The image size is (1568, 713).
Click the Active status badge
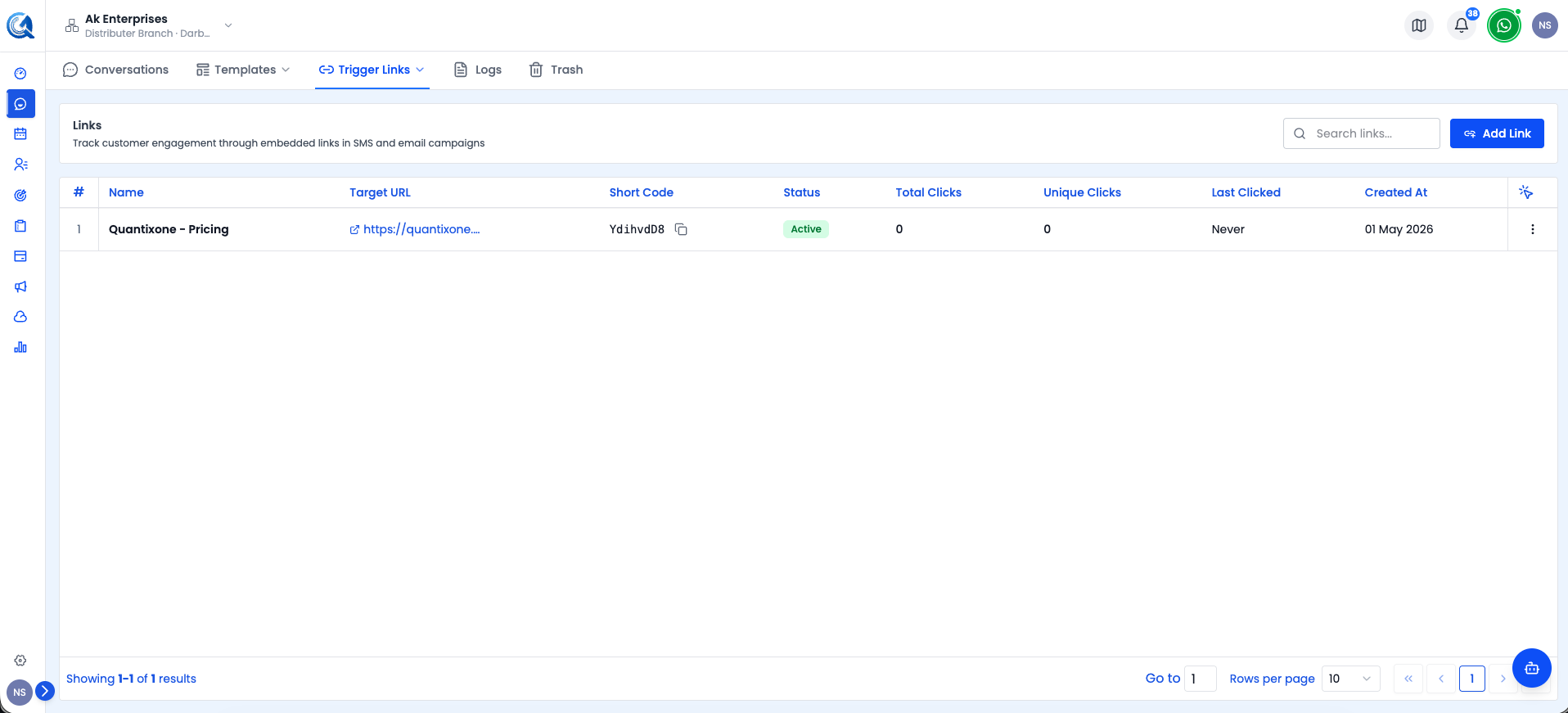click(x=806, y=229)
